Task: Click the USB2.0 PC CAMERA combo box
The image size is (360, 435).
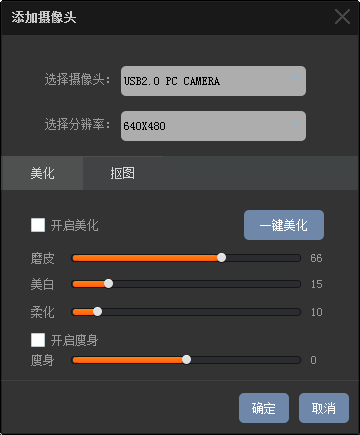Action: point(213,81)
